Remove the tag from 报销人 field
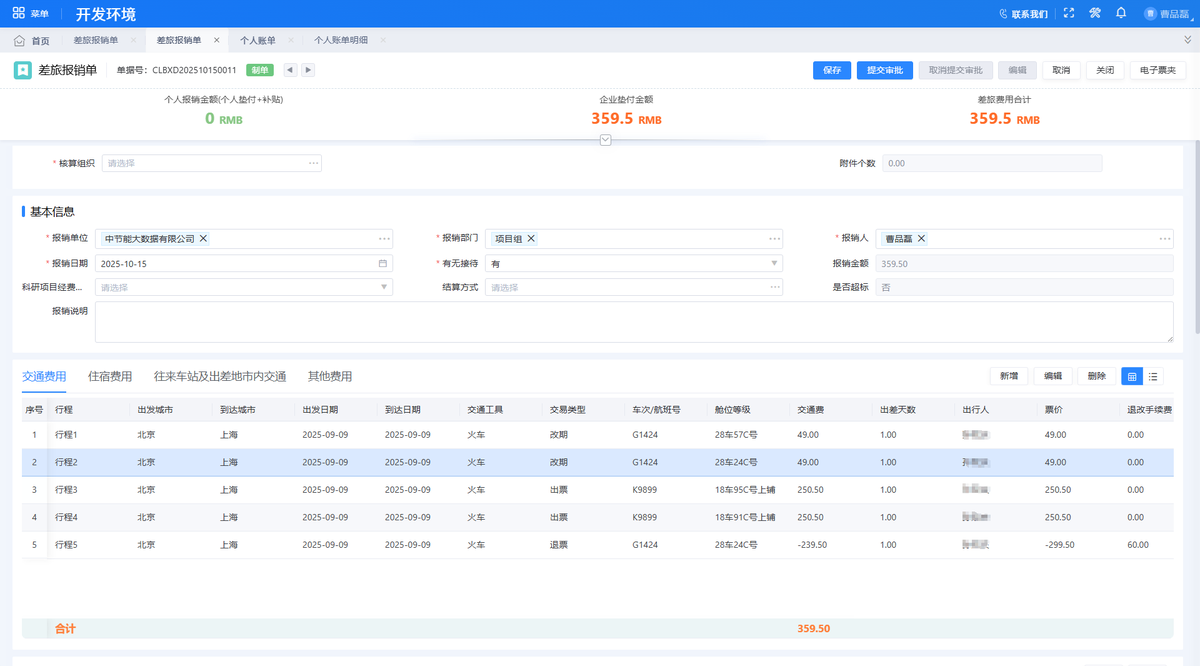The height and width of the screenshot is (666, 1200). click(921, 239)
